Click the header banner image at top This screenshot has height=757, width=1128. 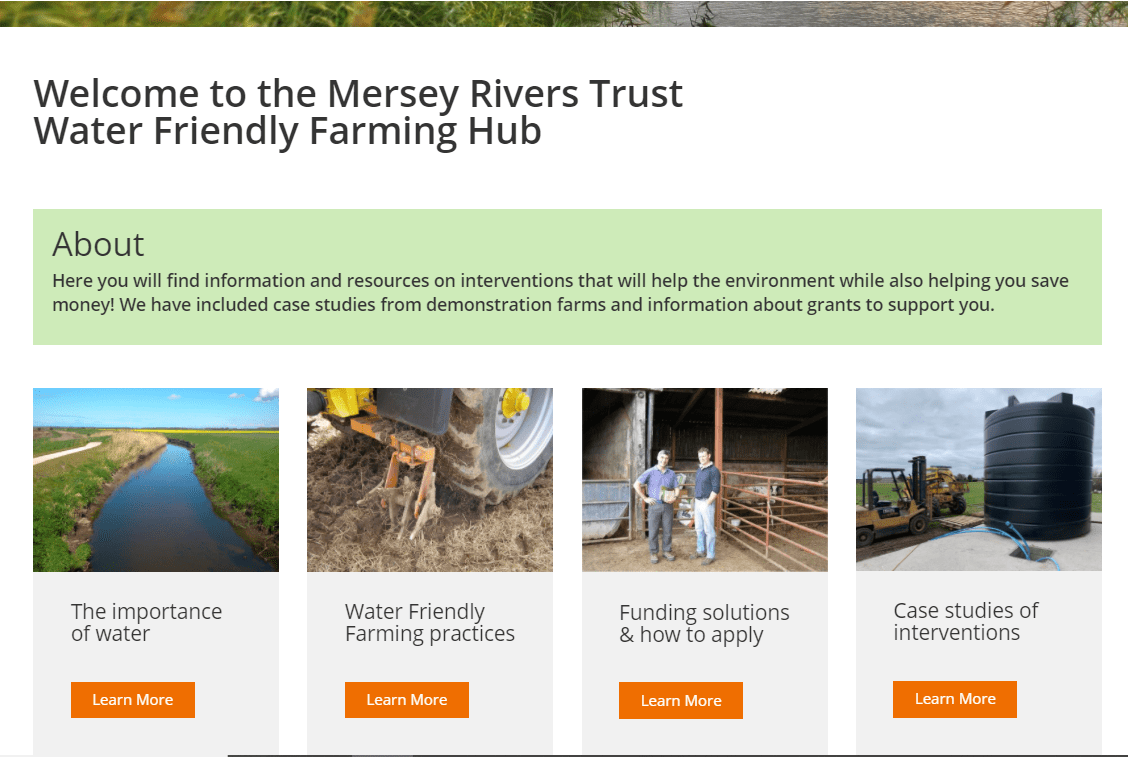coord(564,13)
